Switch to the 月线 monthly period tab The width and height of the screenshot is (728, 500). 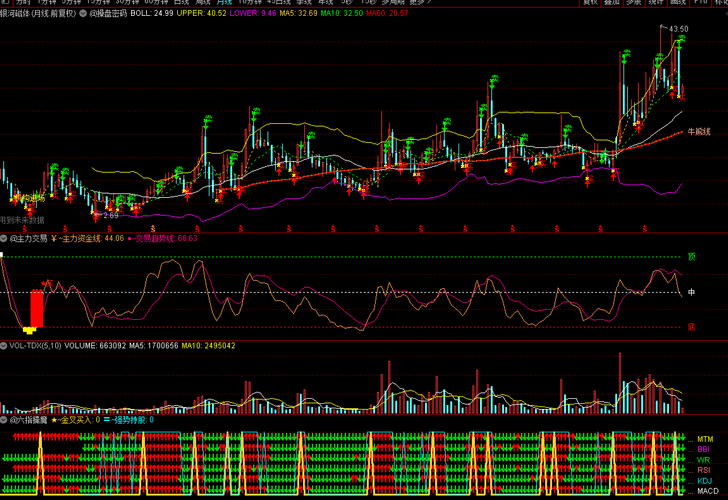(x=224, y=3)
